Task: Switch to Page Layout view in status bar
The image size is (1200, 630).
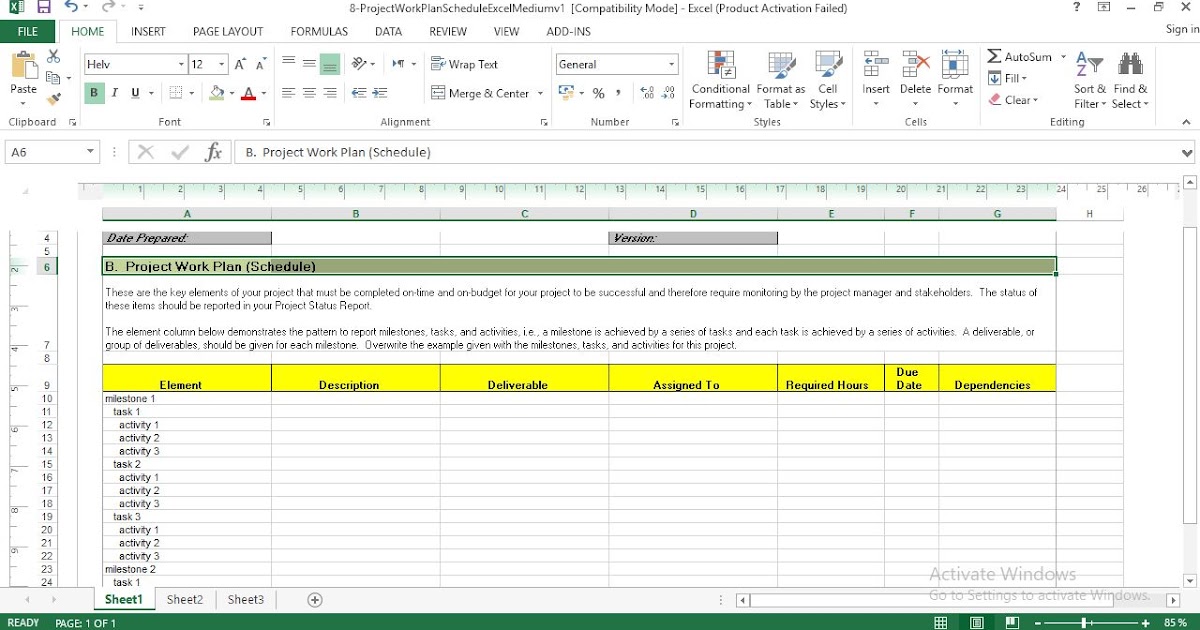Action: click(977, 622)
